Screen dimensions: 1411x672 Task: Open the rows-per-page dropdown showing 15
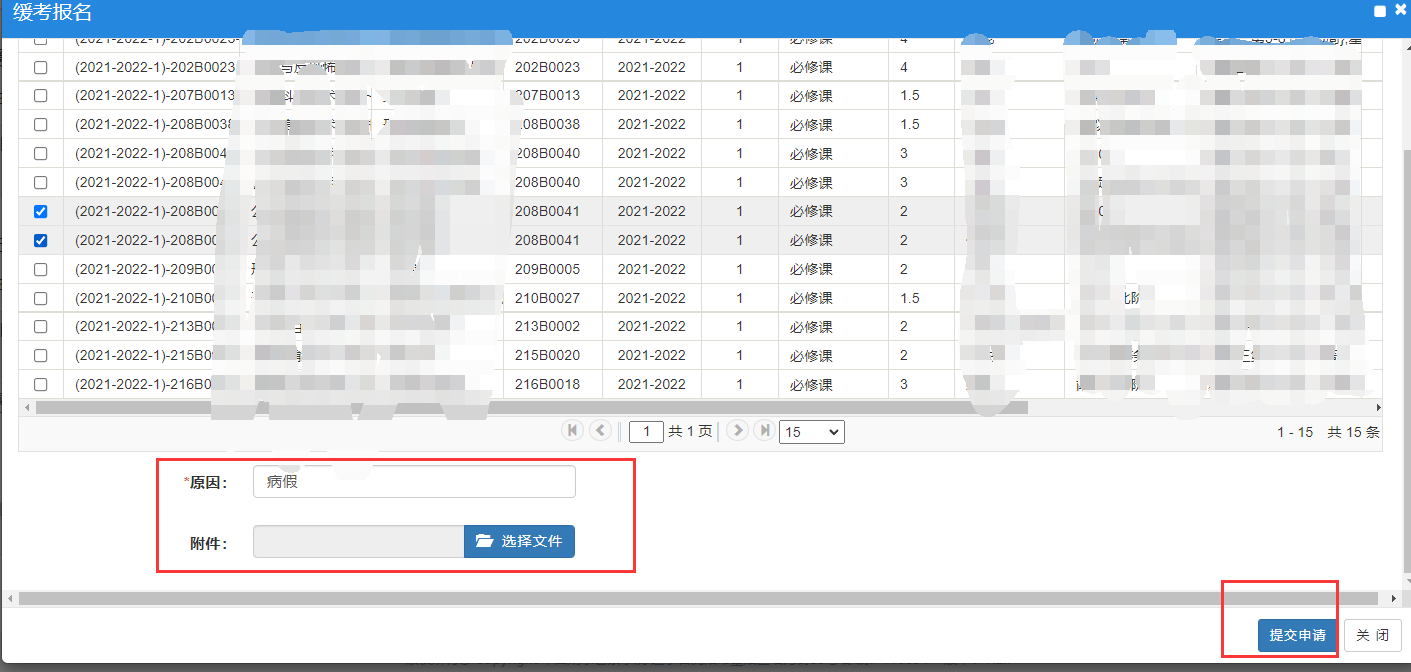(x=811, y=432)
